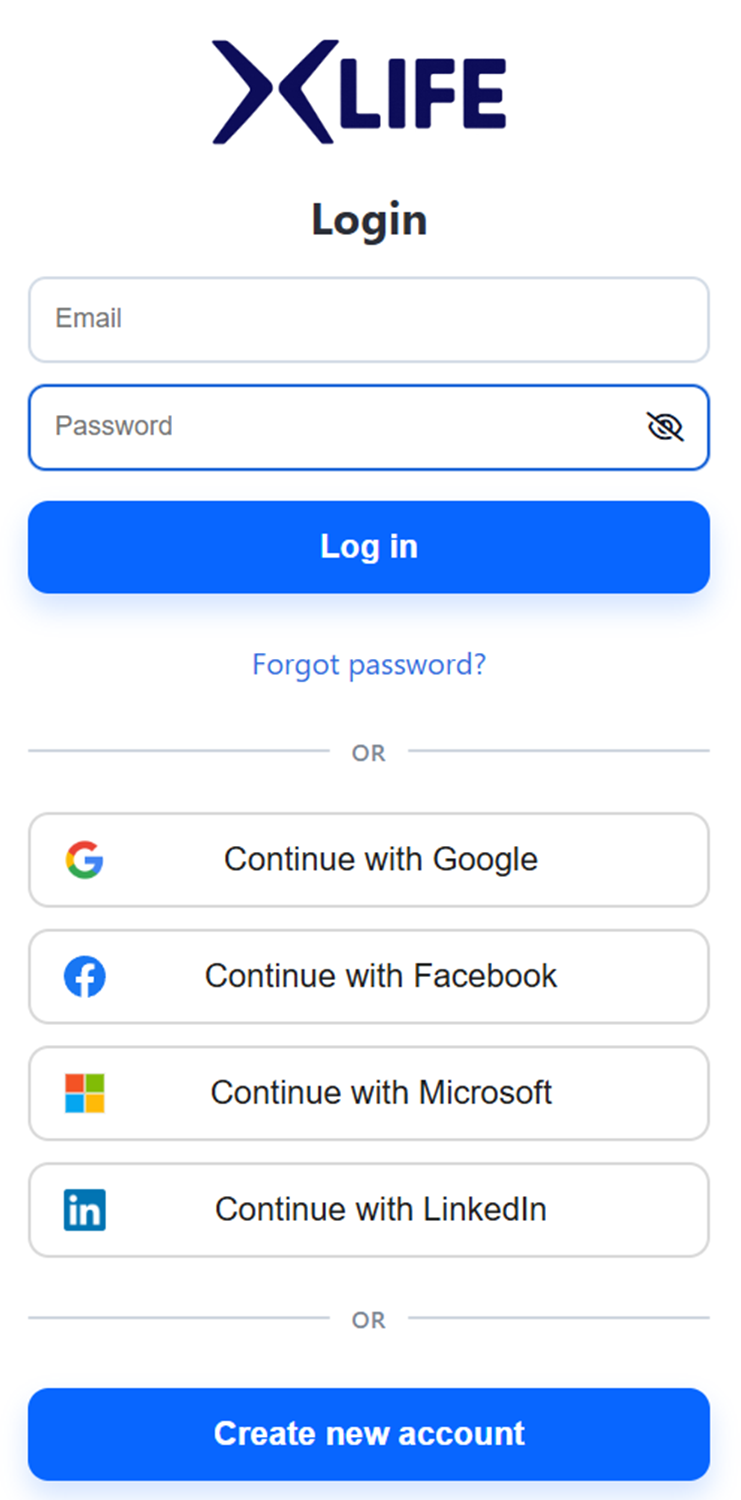Click the Google logo icon

coord(85,860)
